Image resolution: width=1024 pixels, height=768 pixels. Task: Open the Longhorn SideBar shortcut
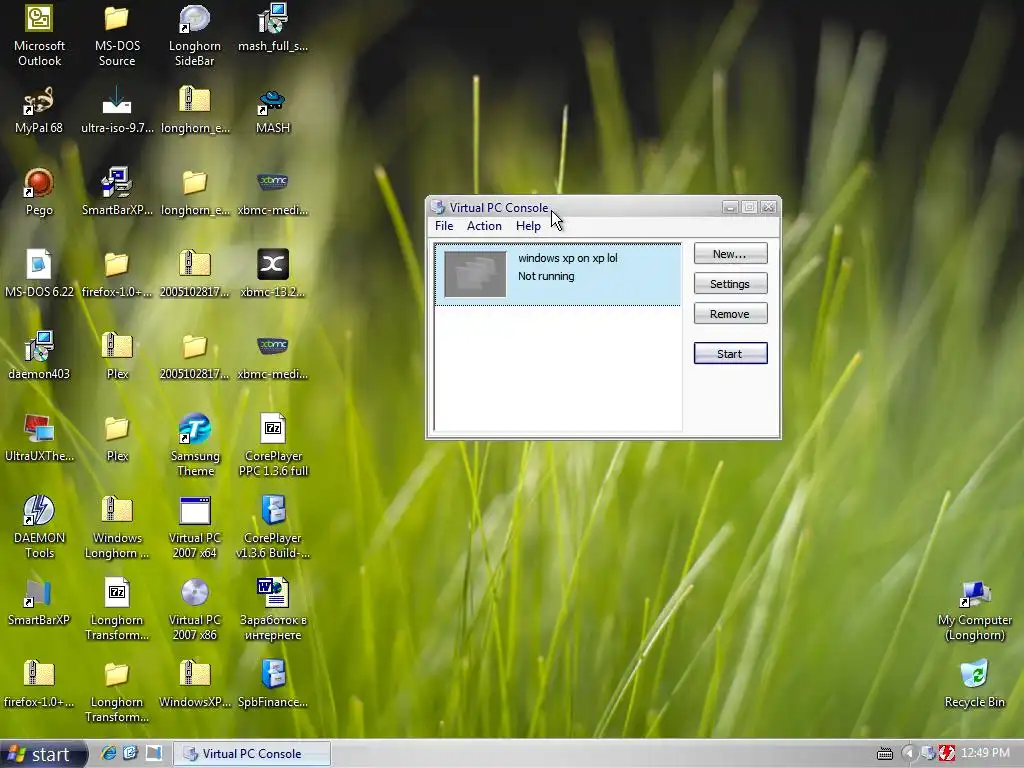pos(195,35)
